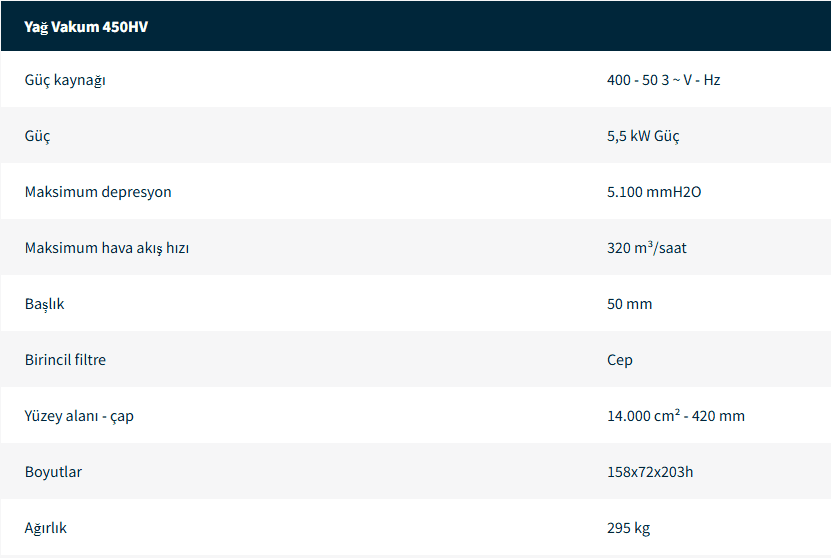Click the '420 mm' diameter figure

tap(720, 416)
